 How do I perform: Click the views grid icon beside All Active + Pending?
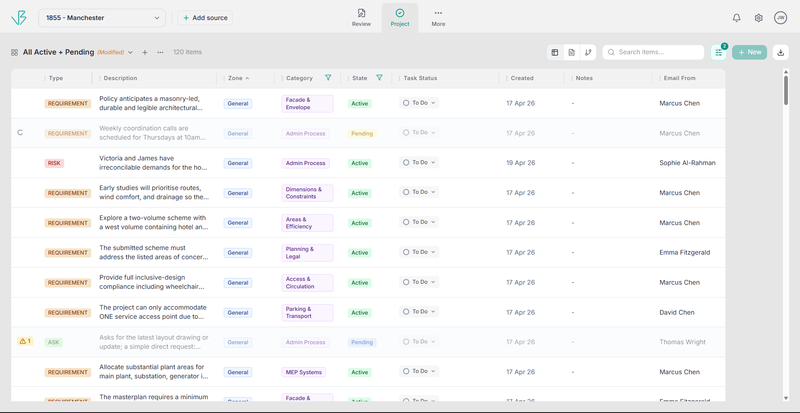coord(14,52)
